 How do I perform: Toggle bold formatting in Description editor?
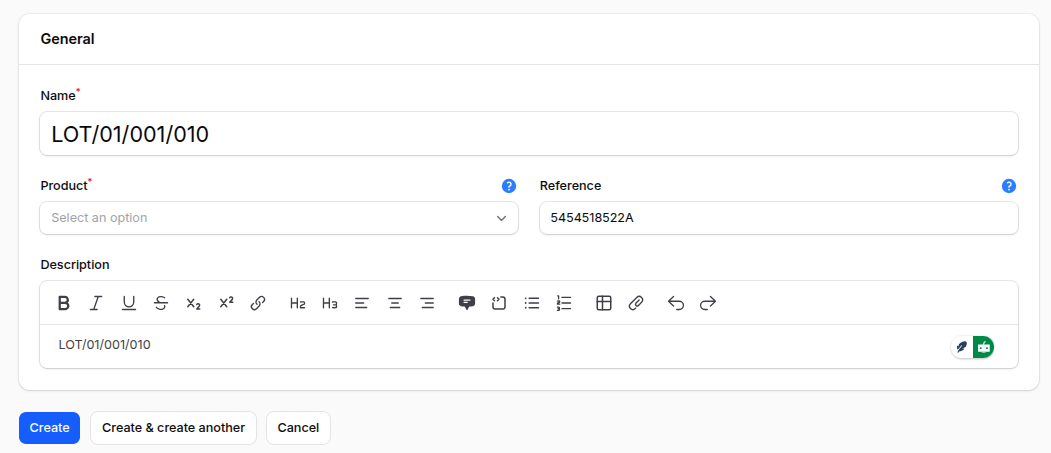pos(63,303)
